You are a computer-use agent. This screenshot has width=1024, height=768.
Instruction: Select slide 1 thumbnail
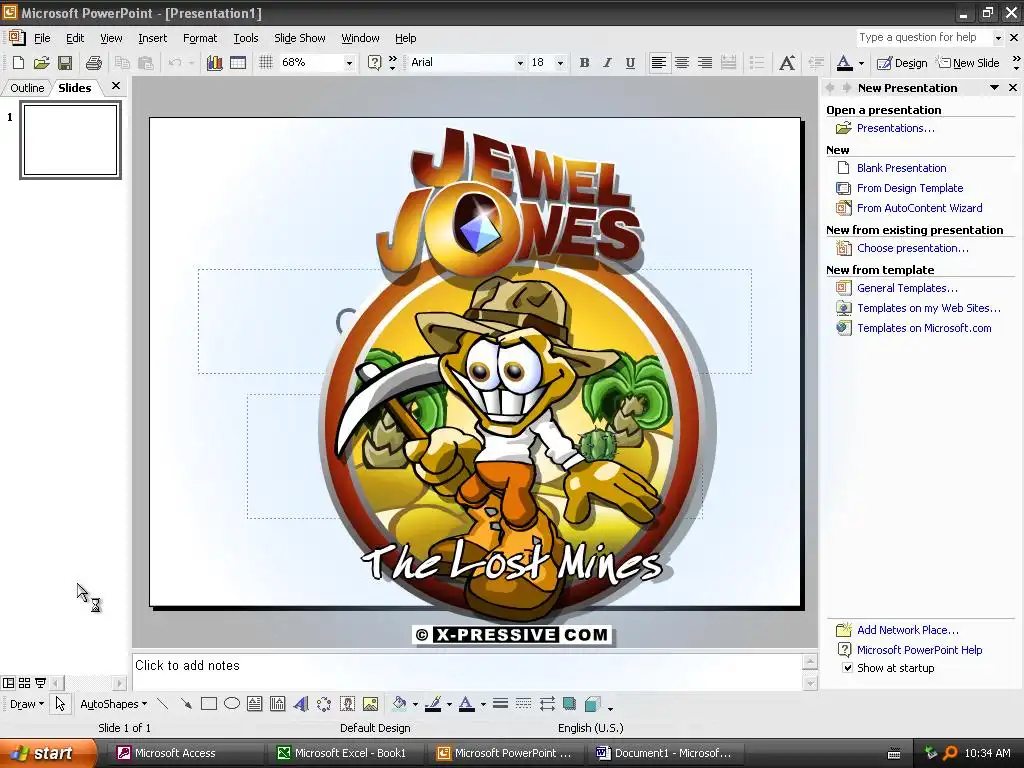[x=71, y=140]
